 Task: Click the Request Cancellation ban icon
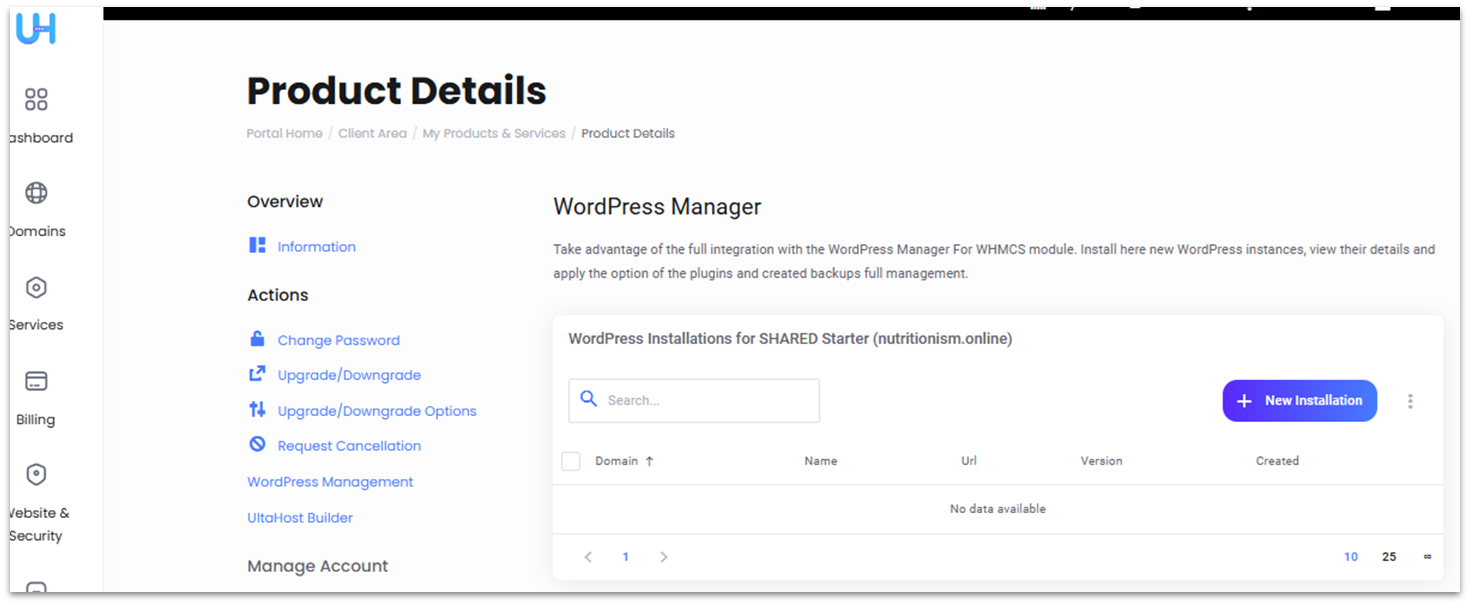pos(258,445)
